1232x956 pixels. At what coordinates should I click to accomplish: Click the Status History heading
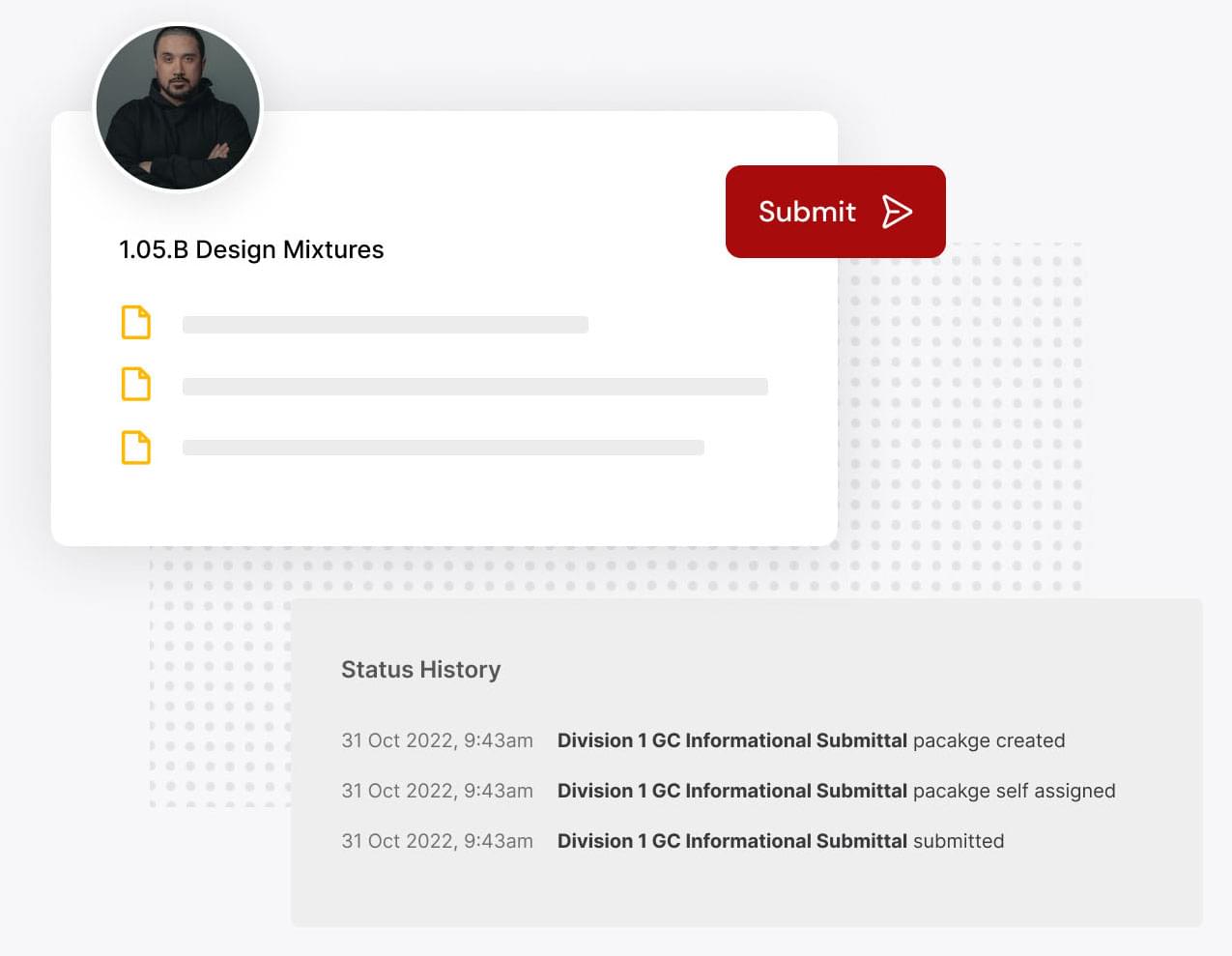pyautogui.click(x=421, y=670)
